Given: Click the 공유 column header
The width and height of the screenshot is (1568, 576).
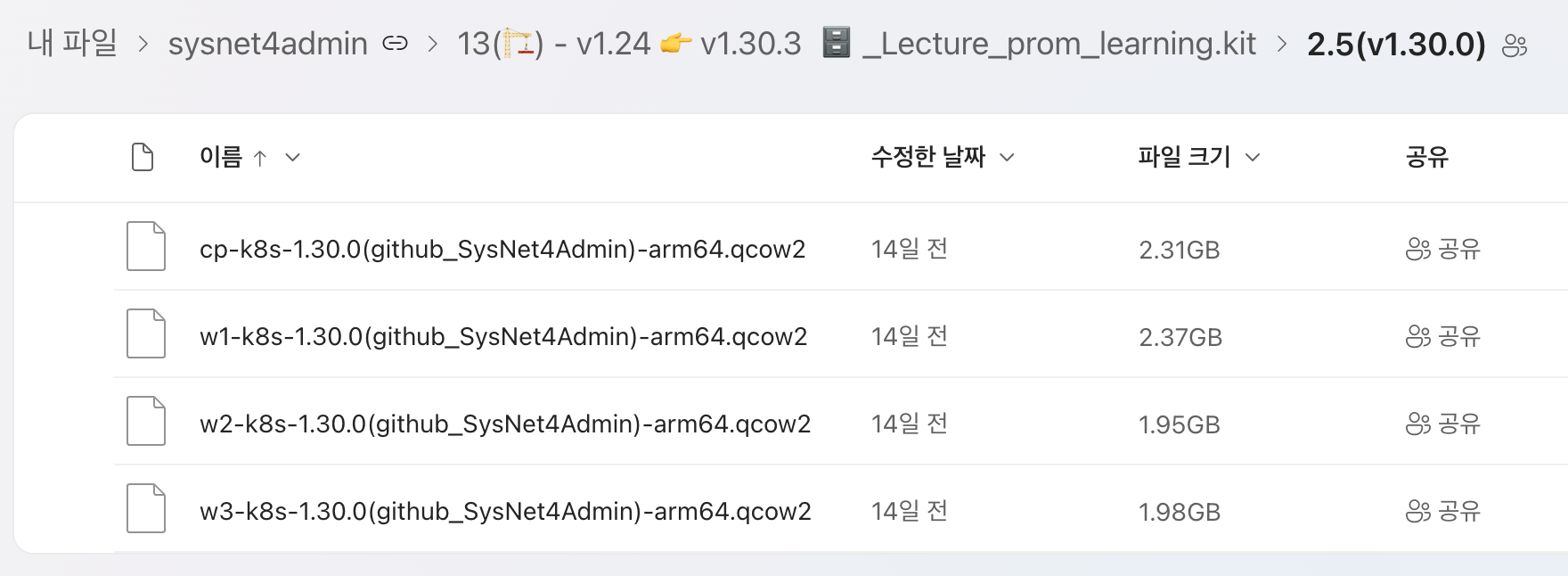Looking at the screenshot, I should pyautogui.click(x=1427, y=157).
